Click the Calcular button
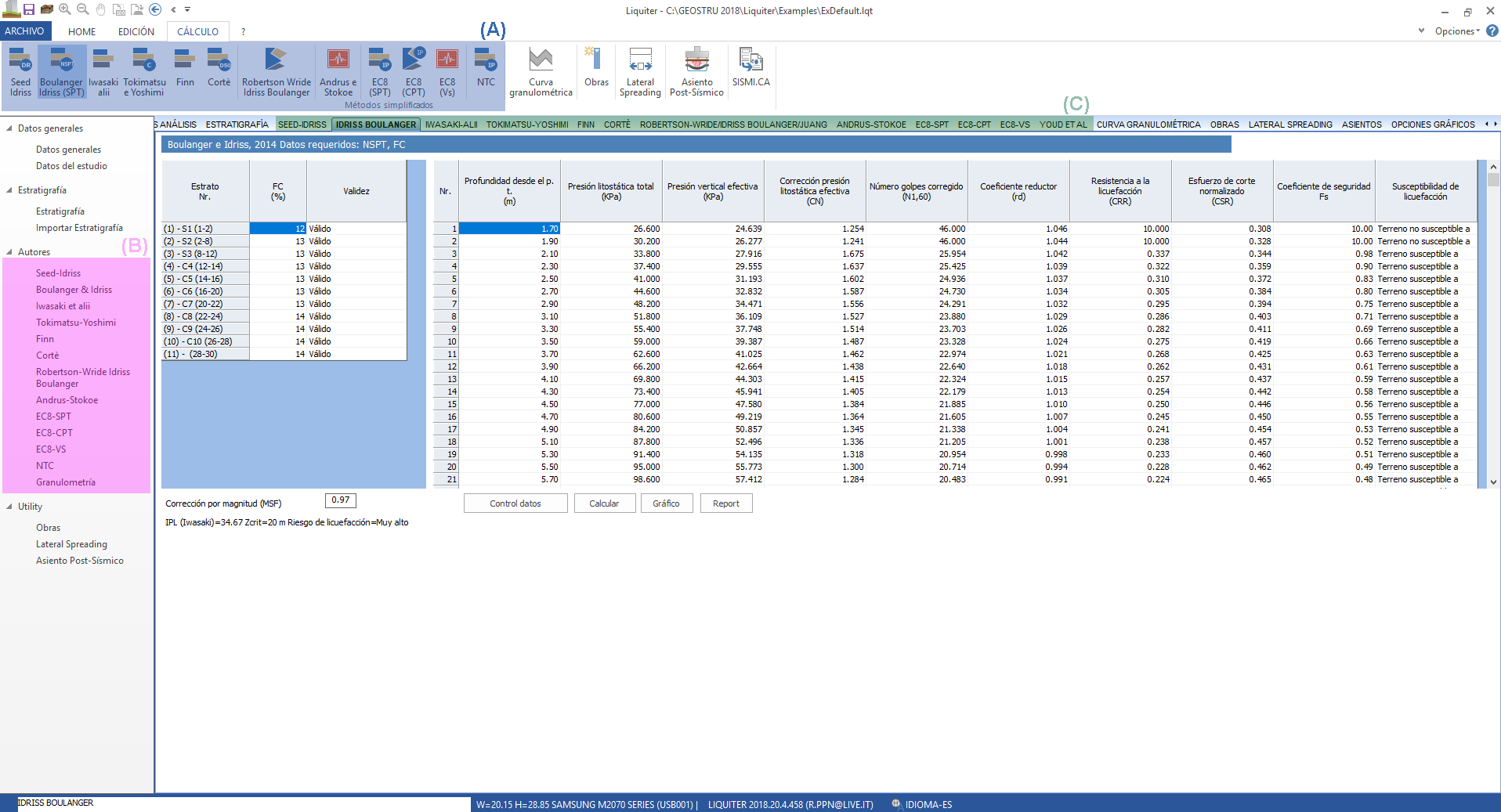 click(x=604, y=503)
